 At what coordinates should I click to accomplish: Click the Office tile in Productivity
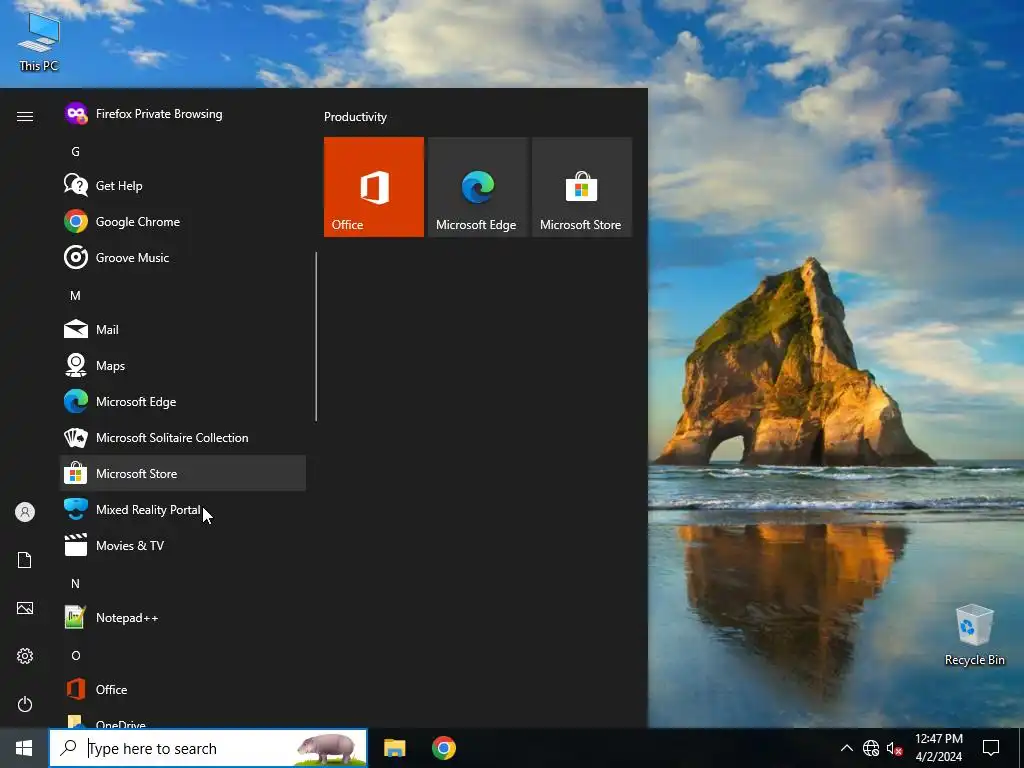(x=374, y=187)
